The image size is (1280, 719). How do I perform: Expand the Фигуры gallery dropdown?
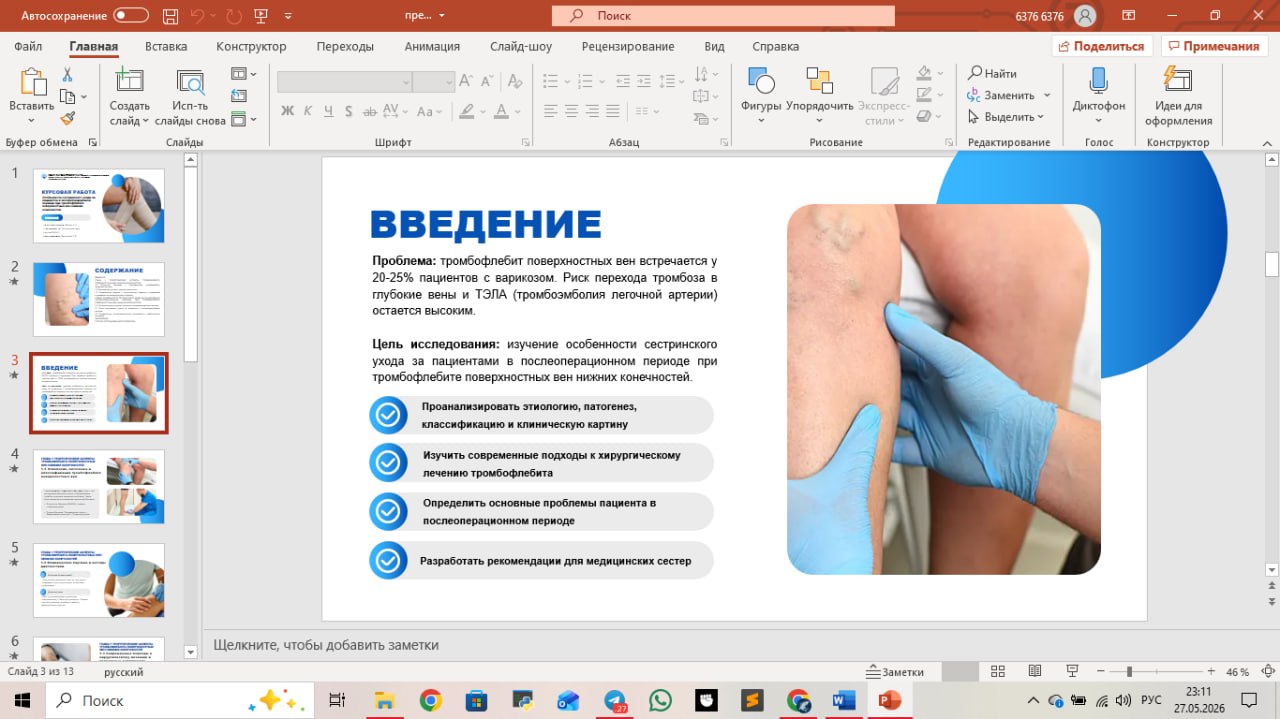(761, 121)
